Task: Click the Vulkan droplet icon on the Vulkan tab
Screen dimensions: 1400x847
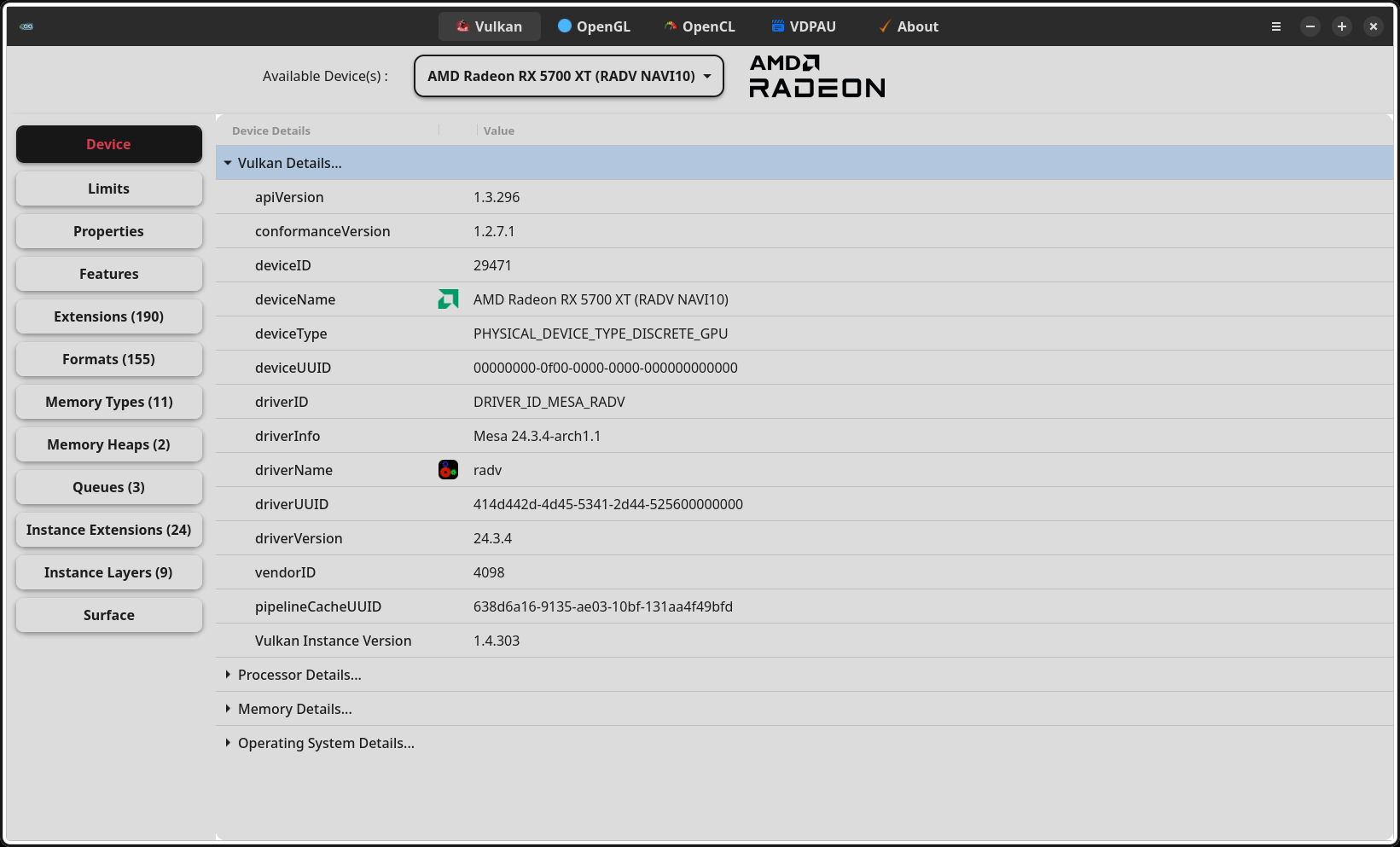Action: coord(462,26)
